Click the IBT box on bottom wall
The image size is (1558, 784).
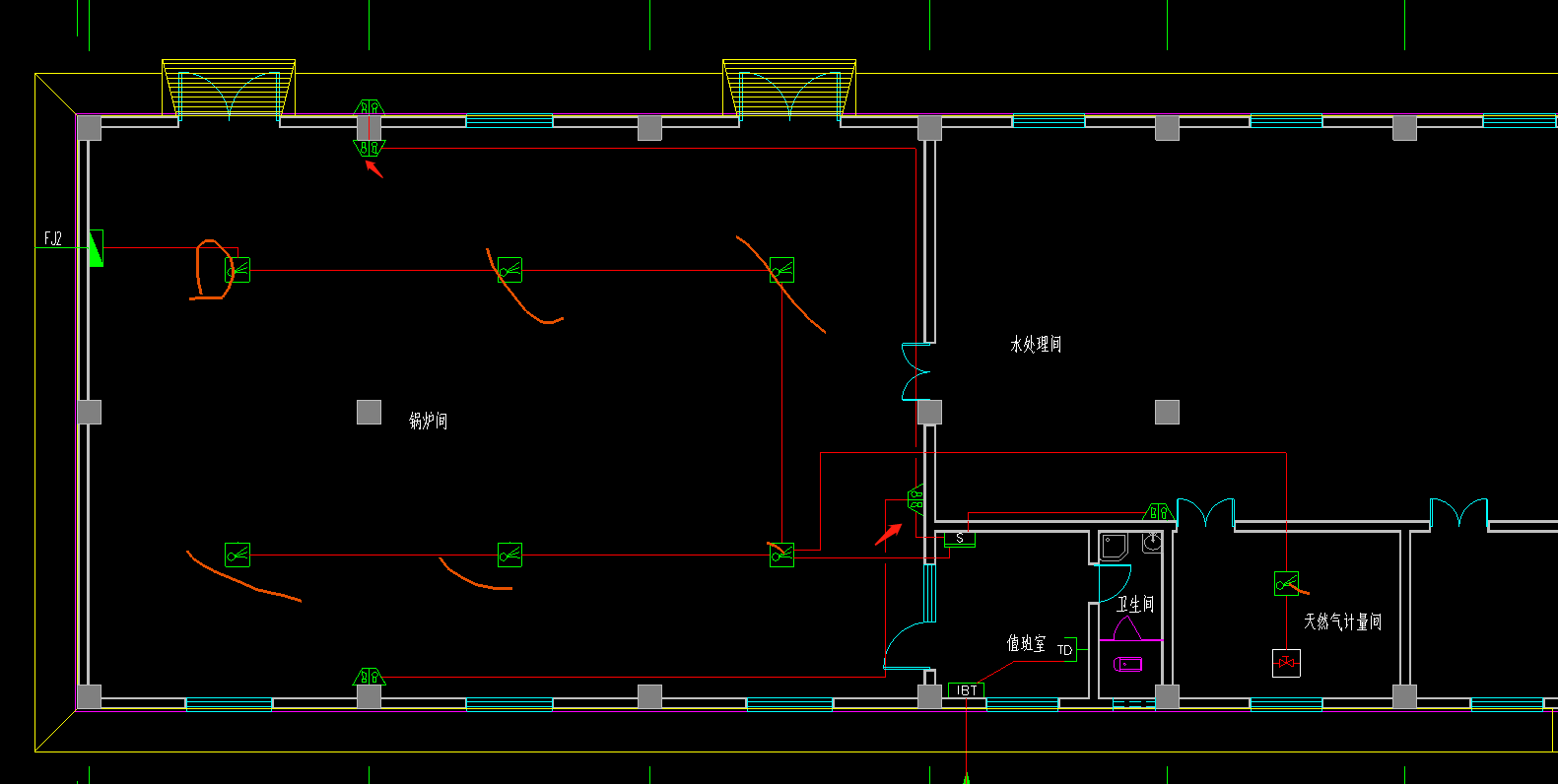click(x=966, y=690)
